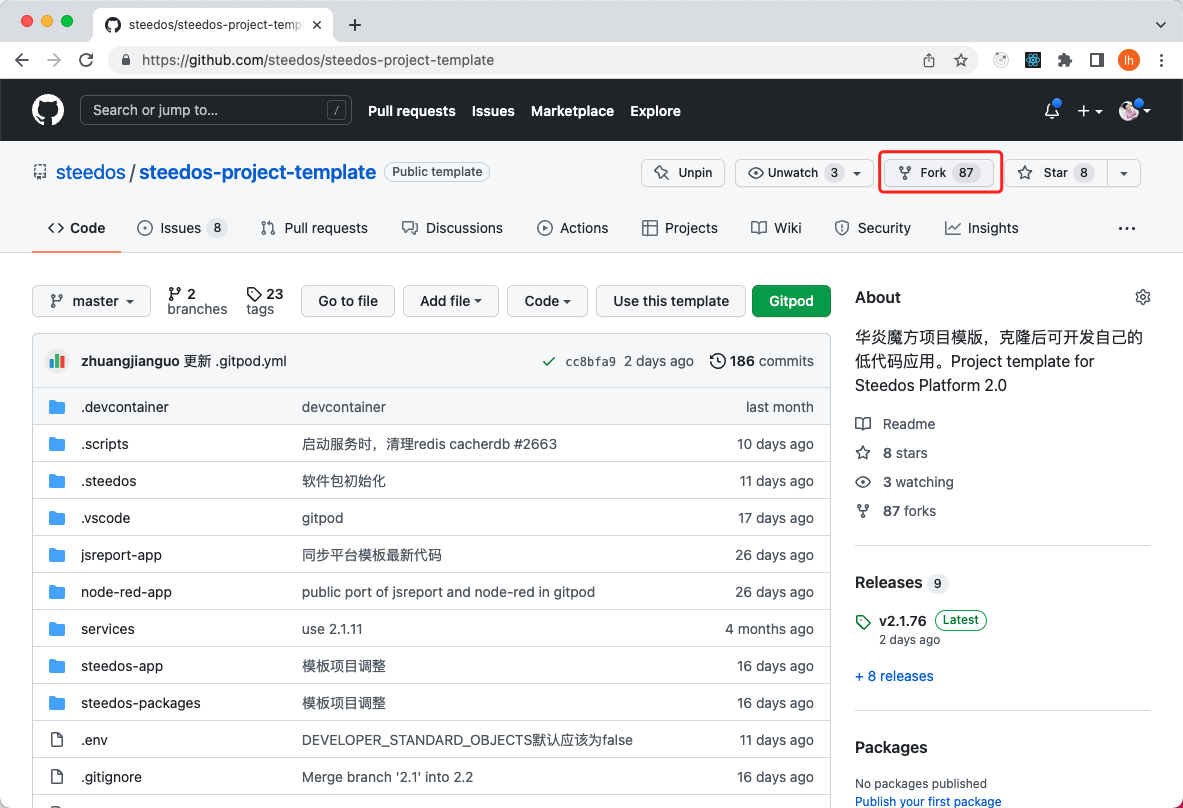This screenshot has width=1183, height=808.
Task: Open the Actions tab
Action: tap(573, 228)
